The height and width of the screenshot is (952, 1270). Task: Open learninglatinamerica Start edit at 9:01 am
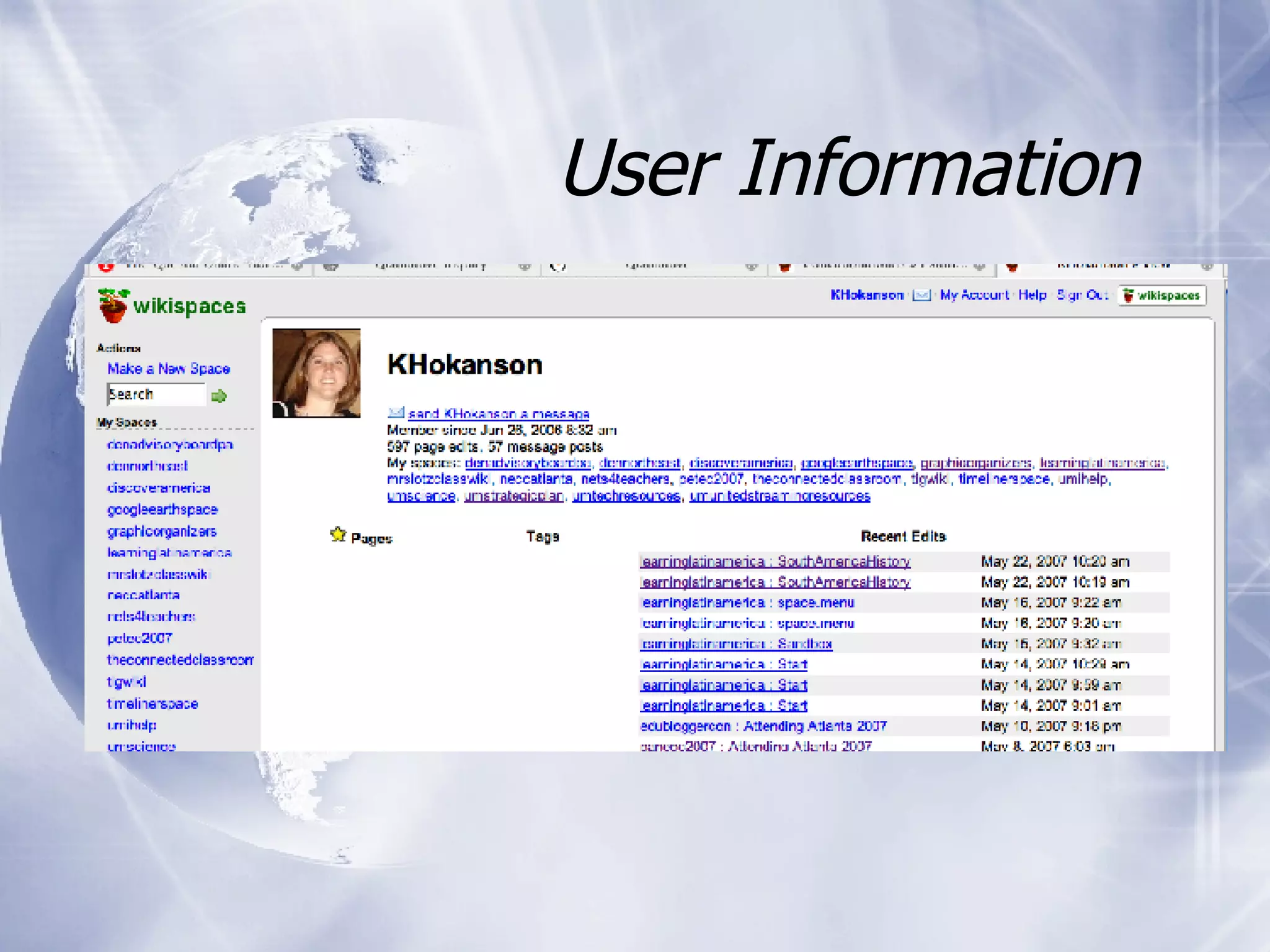point(724,705)
